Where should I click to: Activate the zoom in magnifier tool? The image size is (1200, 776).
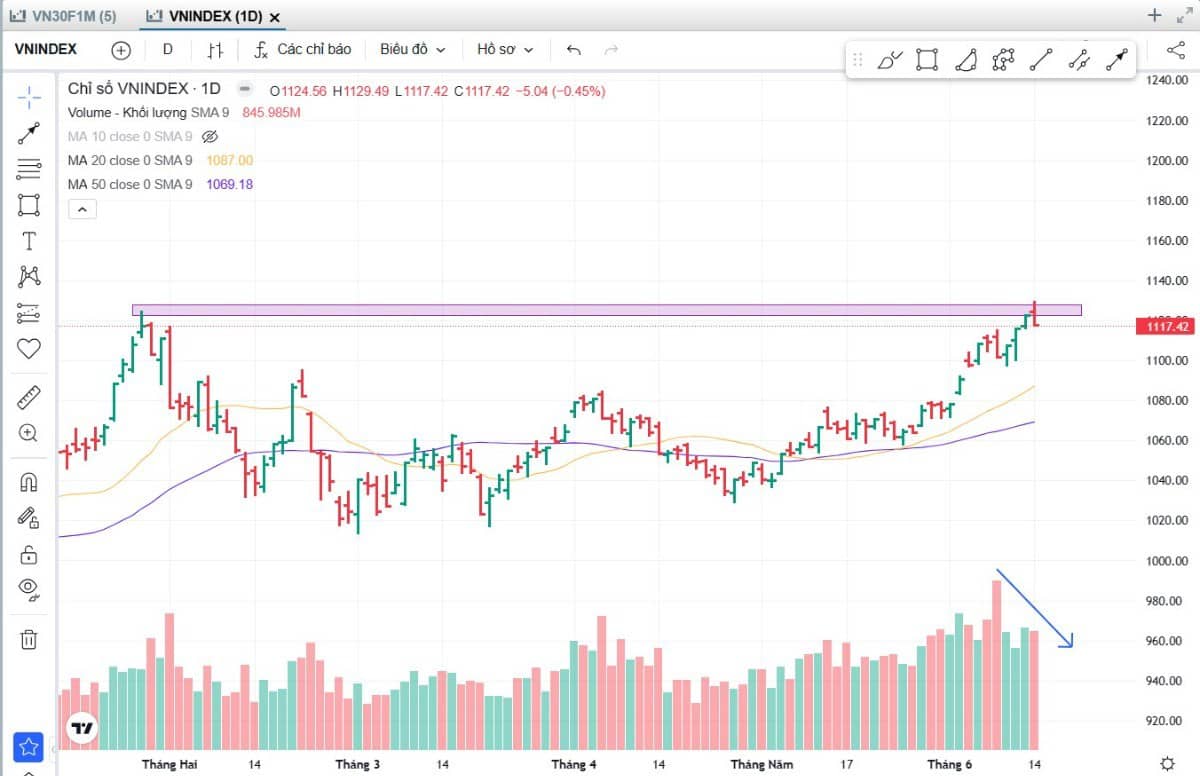[x=29, y=434]
